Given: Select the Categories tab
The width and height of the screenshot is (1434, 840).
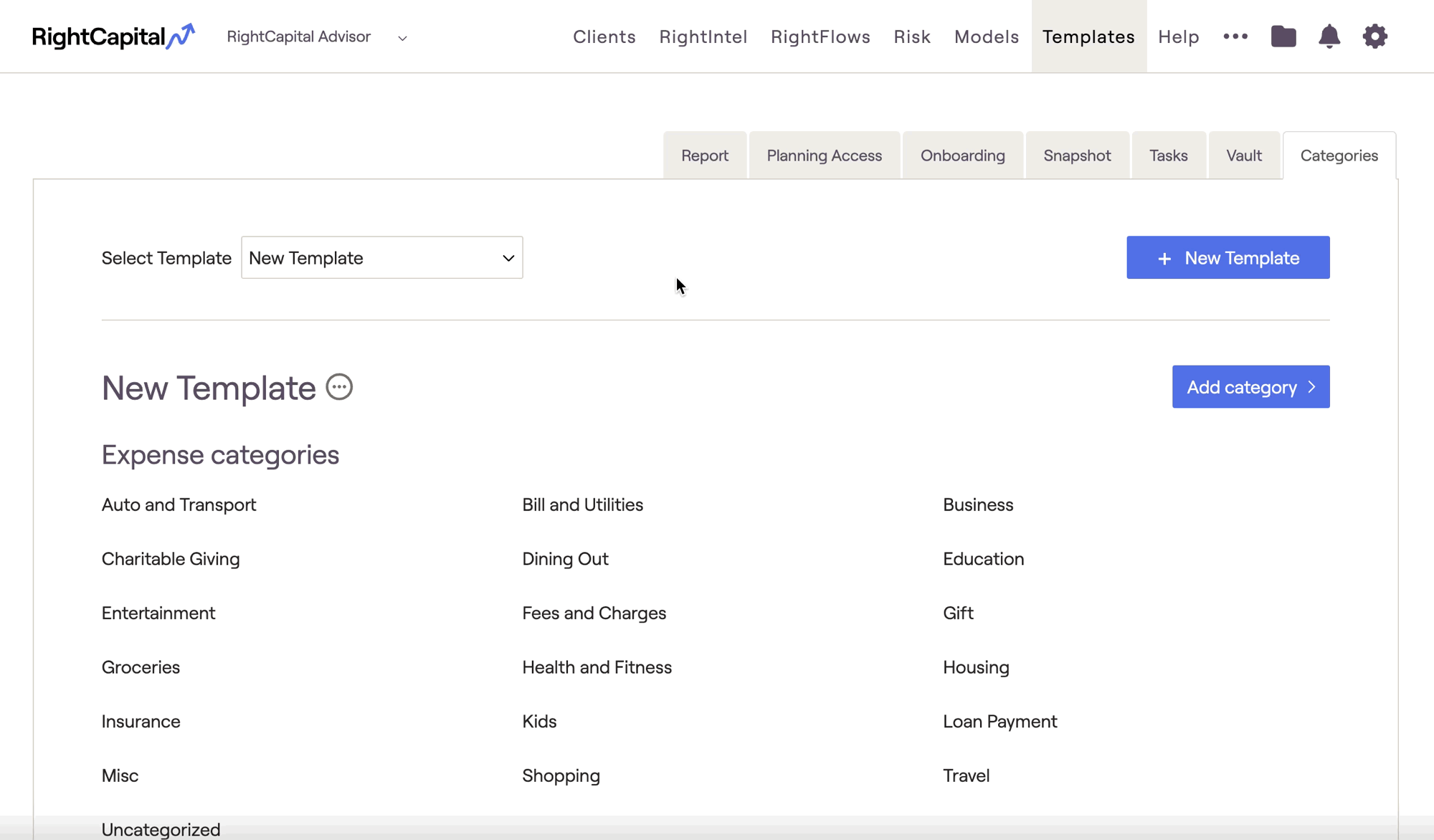Looking at the screenshot, I should point(1339,156).
